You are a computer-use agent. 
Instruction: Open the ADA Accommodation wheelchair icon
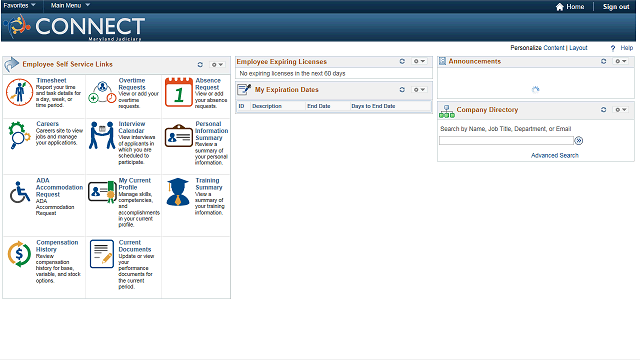(20, 192)
